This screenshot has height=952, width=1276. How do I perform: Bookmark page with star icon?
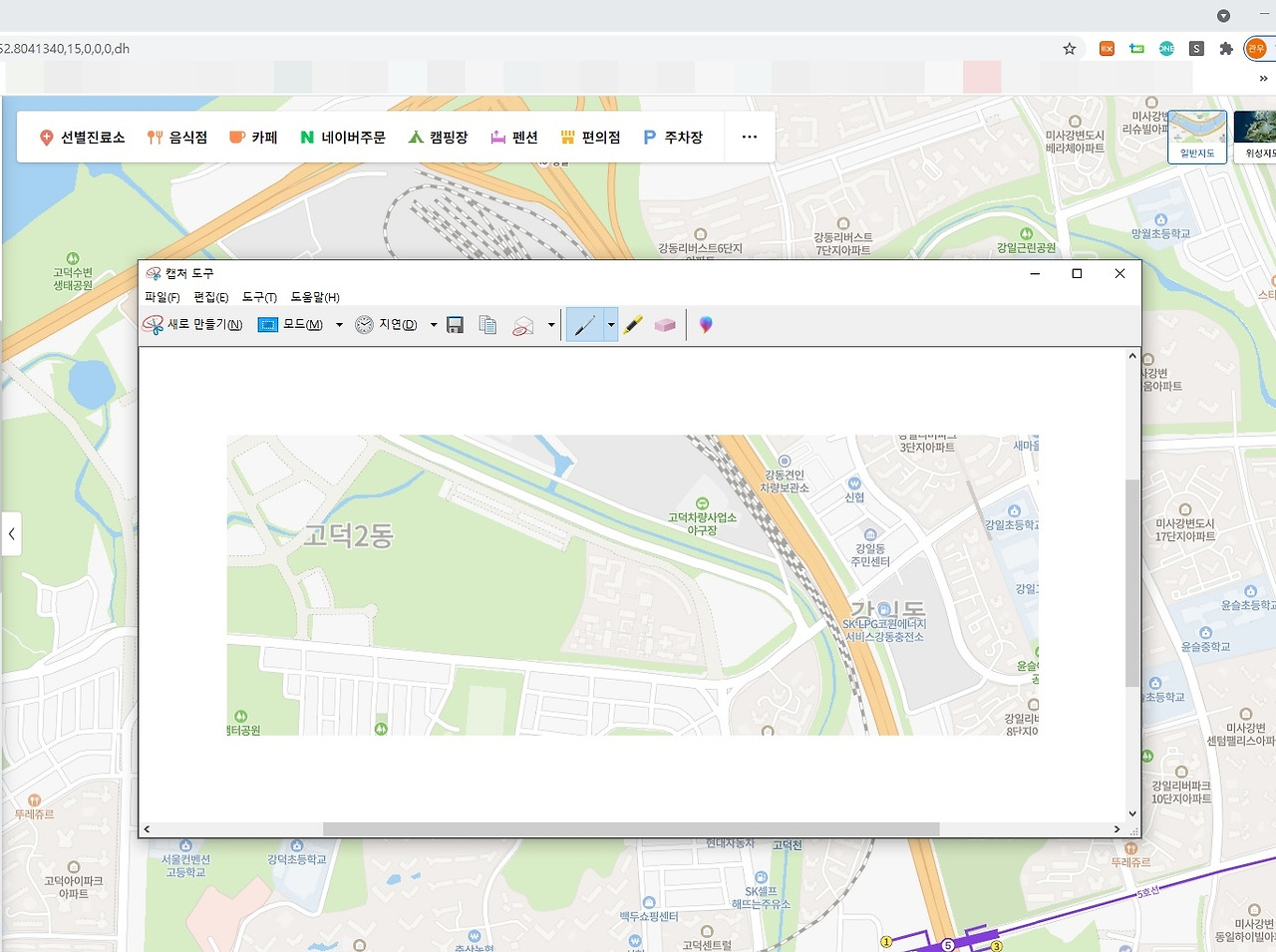coord(1070,49)
